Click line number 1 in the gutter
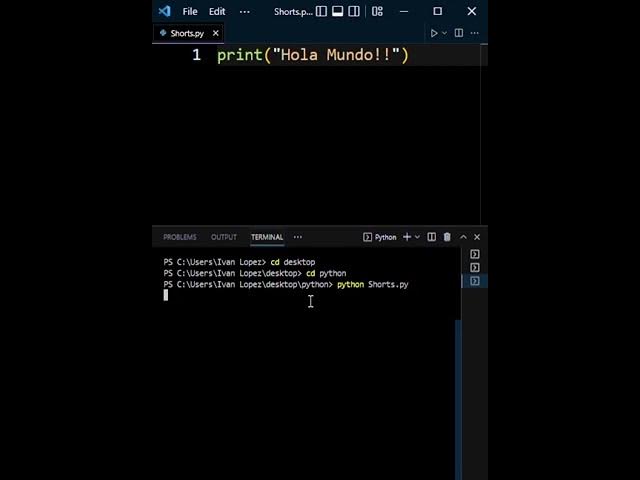 [196, 55]
